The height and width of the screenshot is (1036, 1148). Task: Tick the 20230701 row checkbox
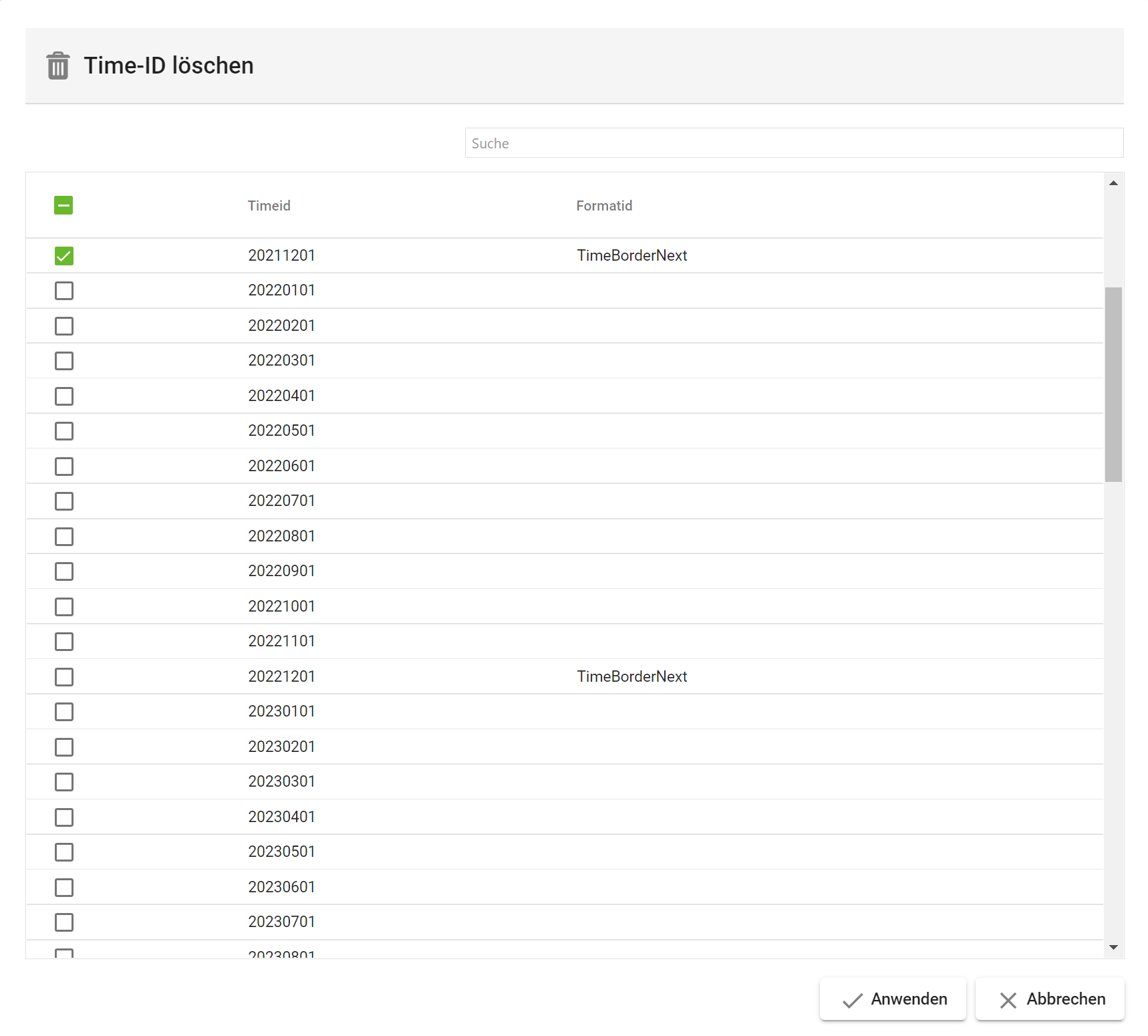(x=63, y=922)
